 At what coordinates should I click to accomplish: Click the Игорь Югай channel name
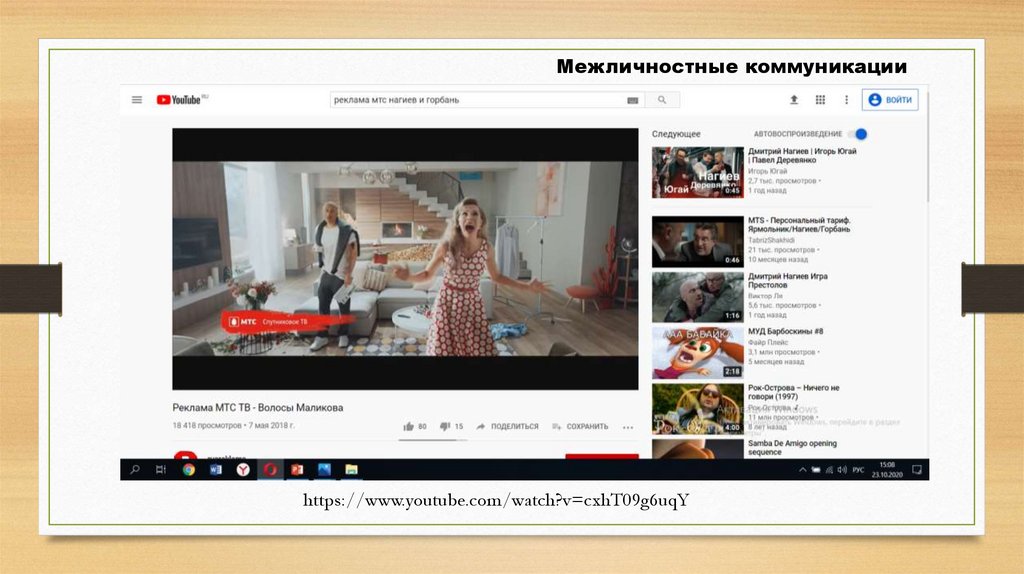pos(767,171)
